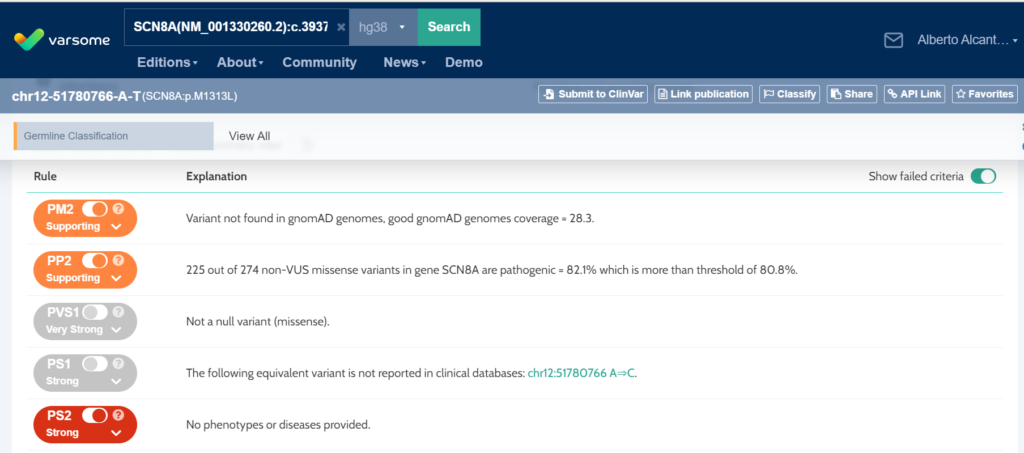This screenshot has width=1024, height=453.
Task: Enable the PS1 rule toggle
Action: pos(95,364)
